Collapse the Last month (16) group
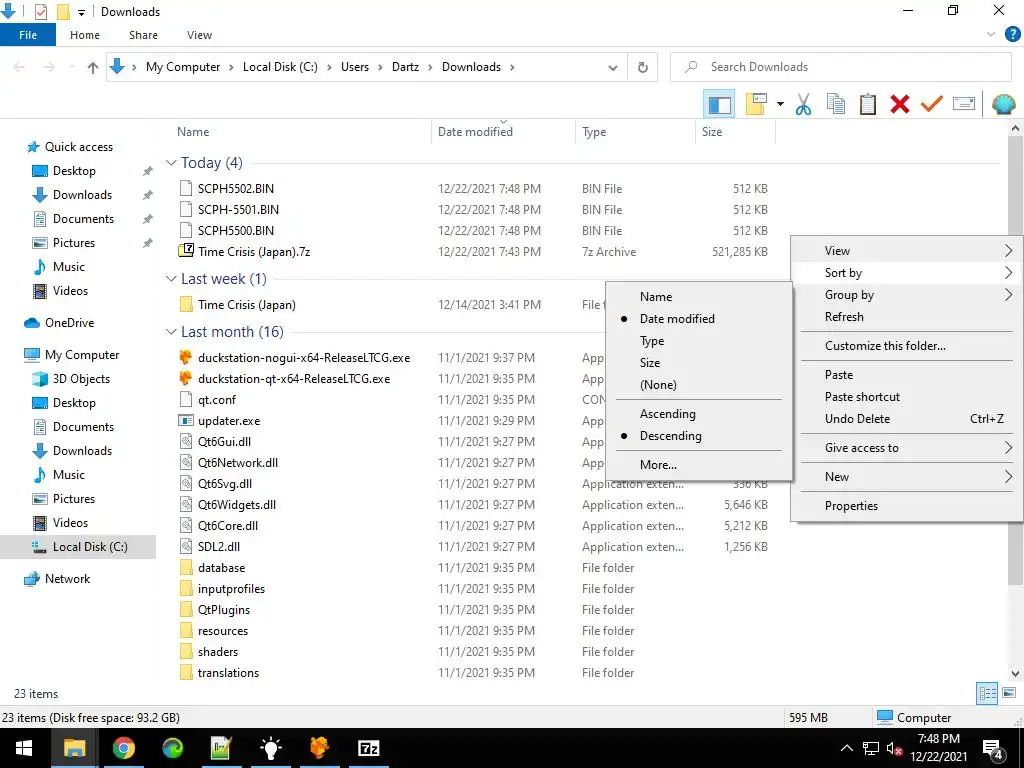The image size is (1024, 768). [171, 332]
